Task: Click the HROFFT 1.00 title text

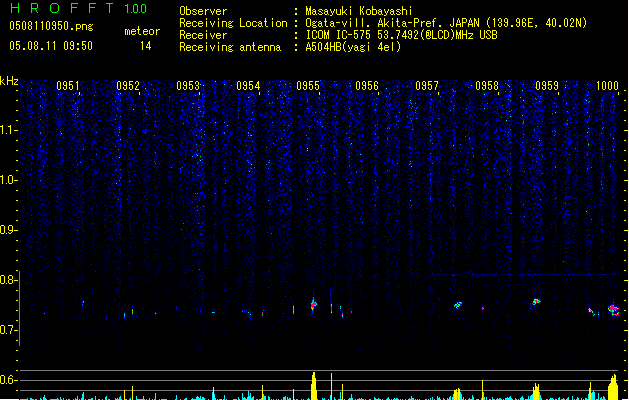Action: tap(79, 8)
